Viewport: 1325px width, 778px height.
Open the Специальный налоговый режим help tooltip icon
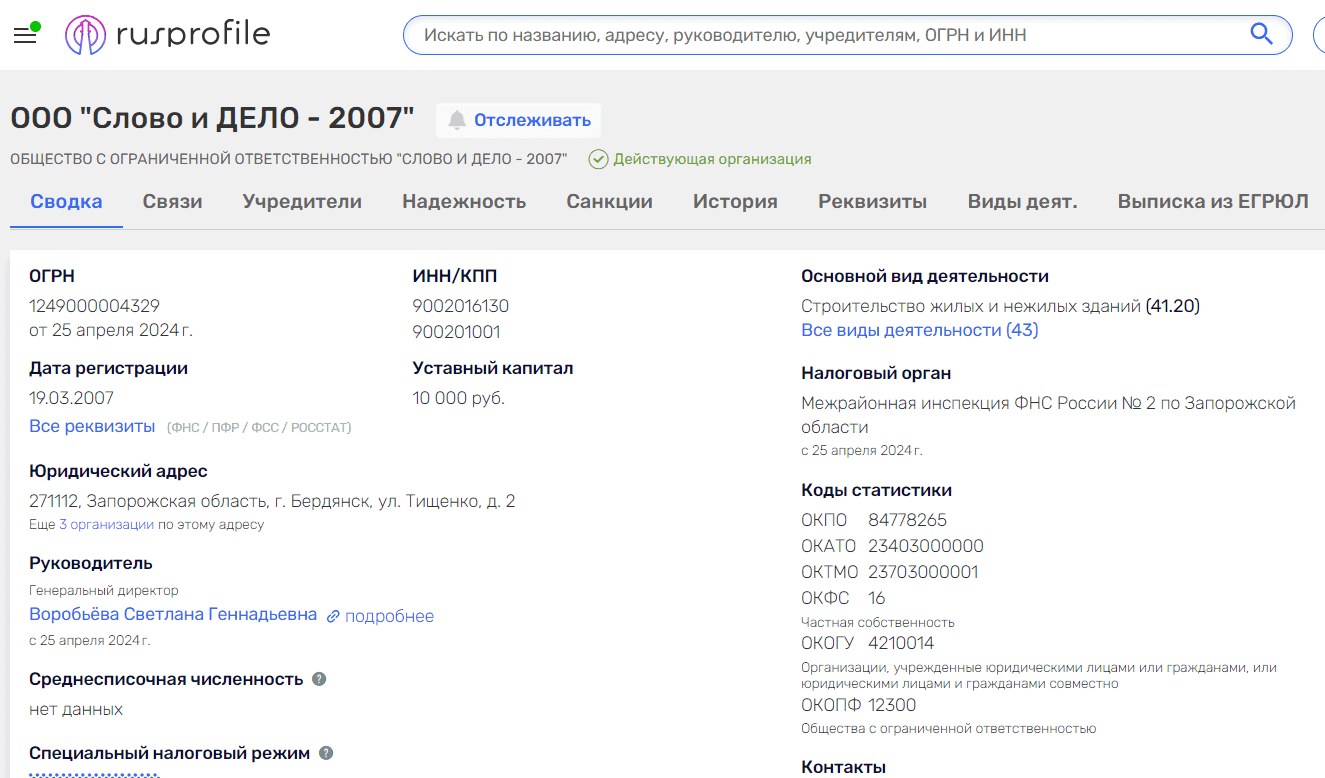point(326,752)
